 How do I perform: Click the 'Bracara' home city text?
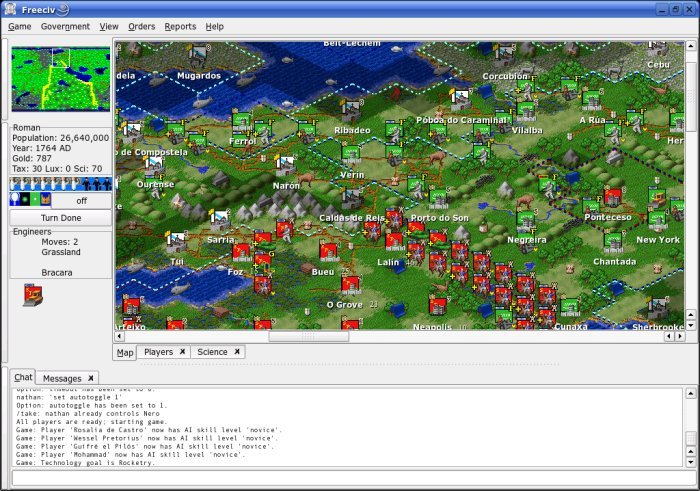click(x=57, y=272)
